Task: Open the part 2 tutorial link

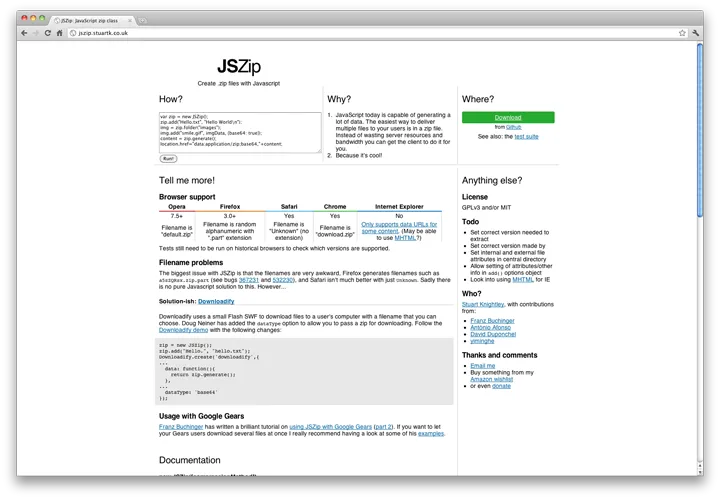Action: 384,427
